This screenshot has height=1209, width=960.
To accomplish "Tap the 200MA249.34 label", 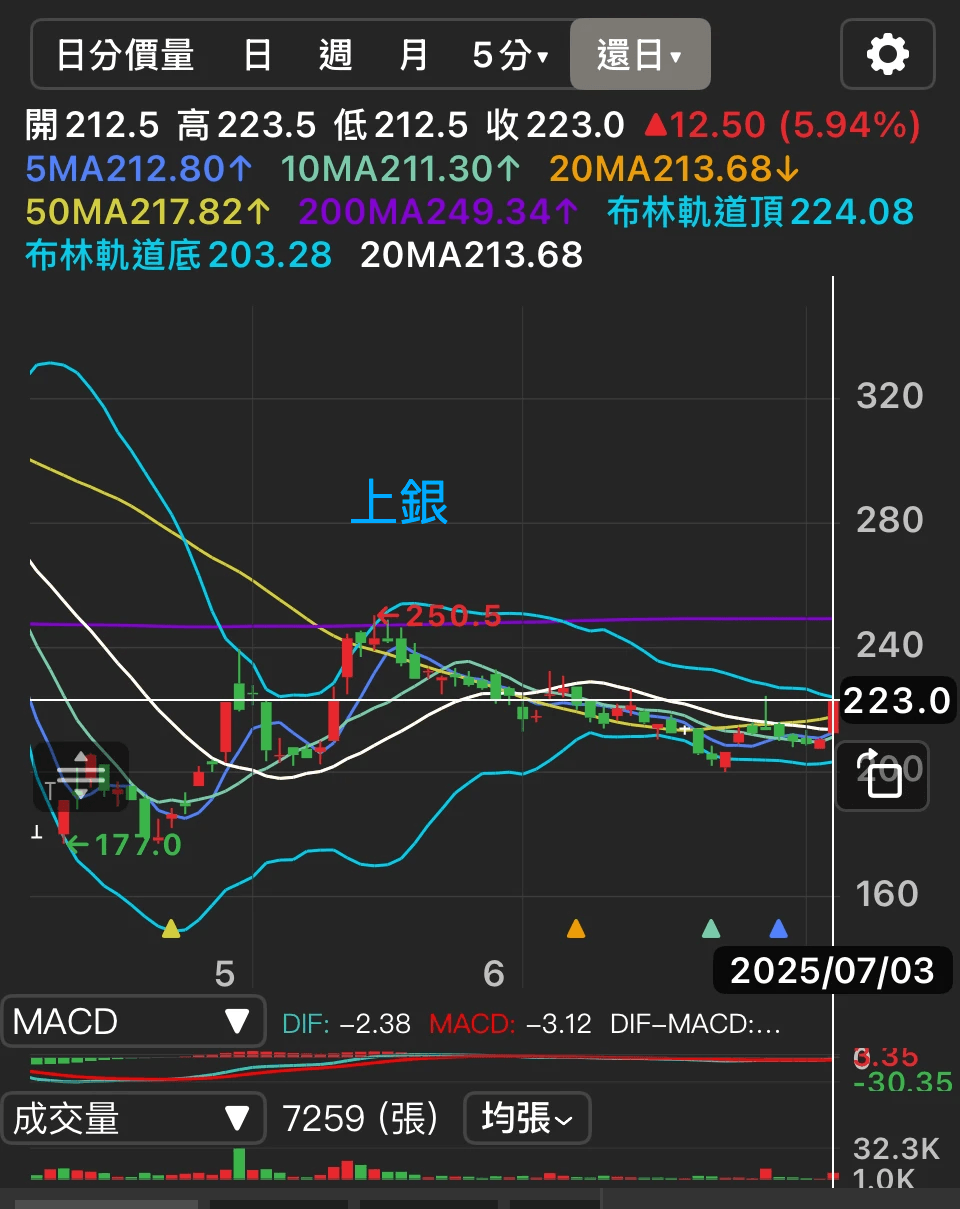I will 438,212.
